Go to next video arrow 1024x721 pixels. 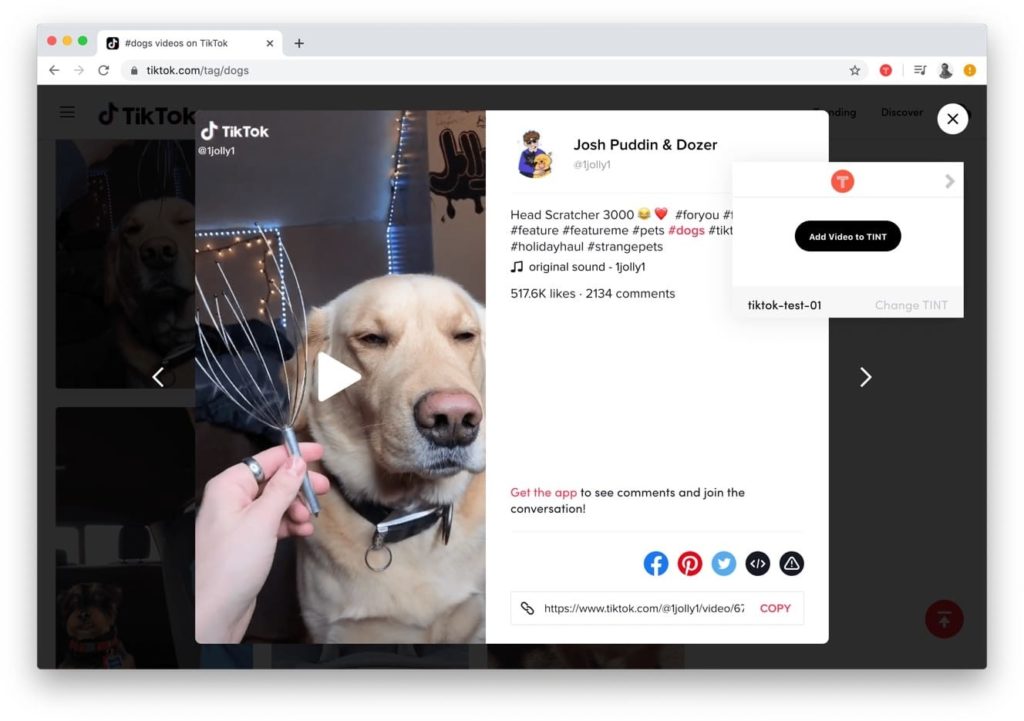point(866,377)
